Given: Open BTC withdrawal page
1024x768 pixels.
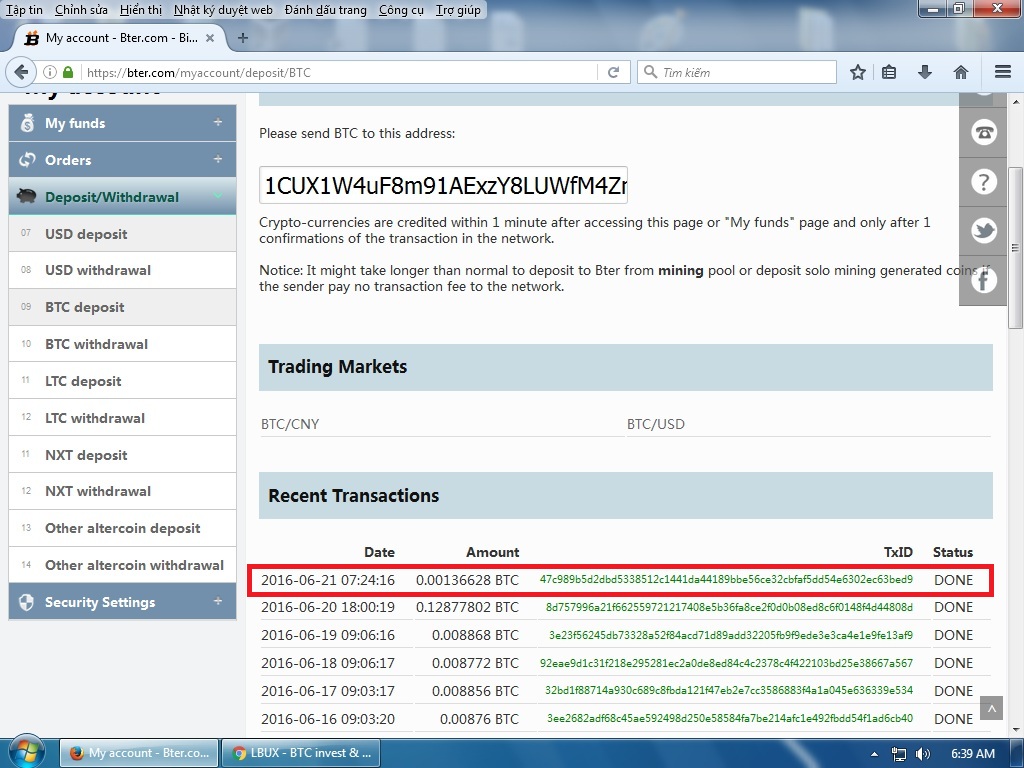Looking at the screenshot, I should pyautogui.click(x=122, y=344).
